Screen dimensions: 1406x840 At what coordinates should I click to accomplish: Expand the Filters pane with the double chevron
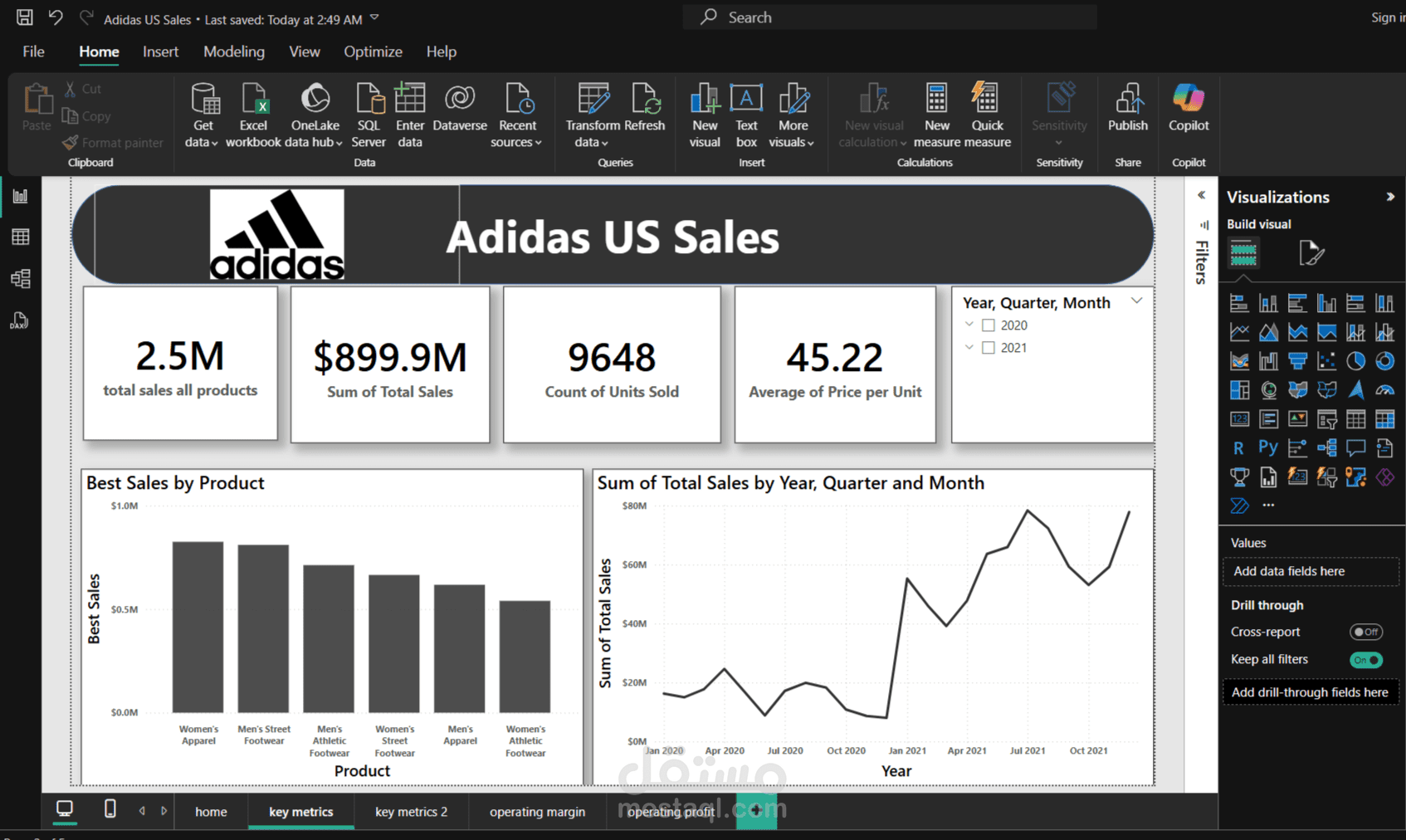[1201, 195]
